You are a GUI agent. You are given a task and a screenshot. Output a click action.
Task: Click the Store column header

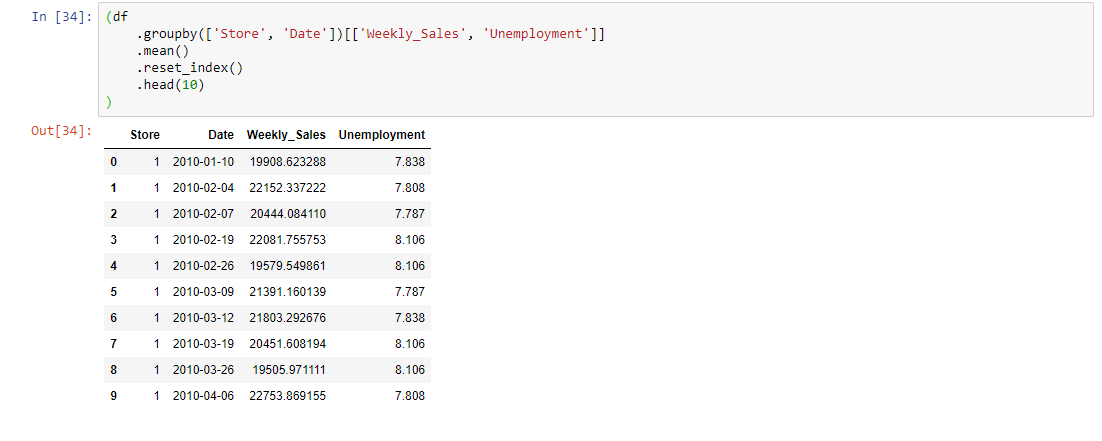point(145,135)
